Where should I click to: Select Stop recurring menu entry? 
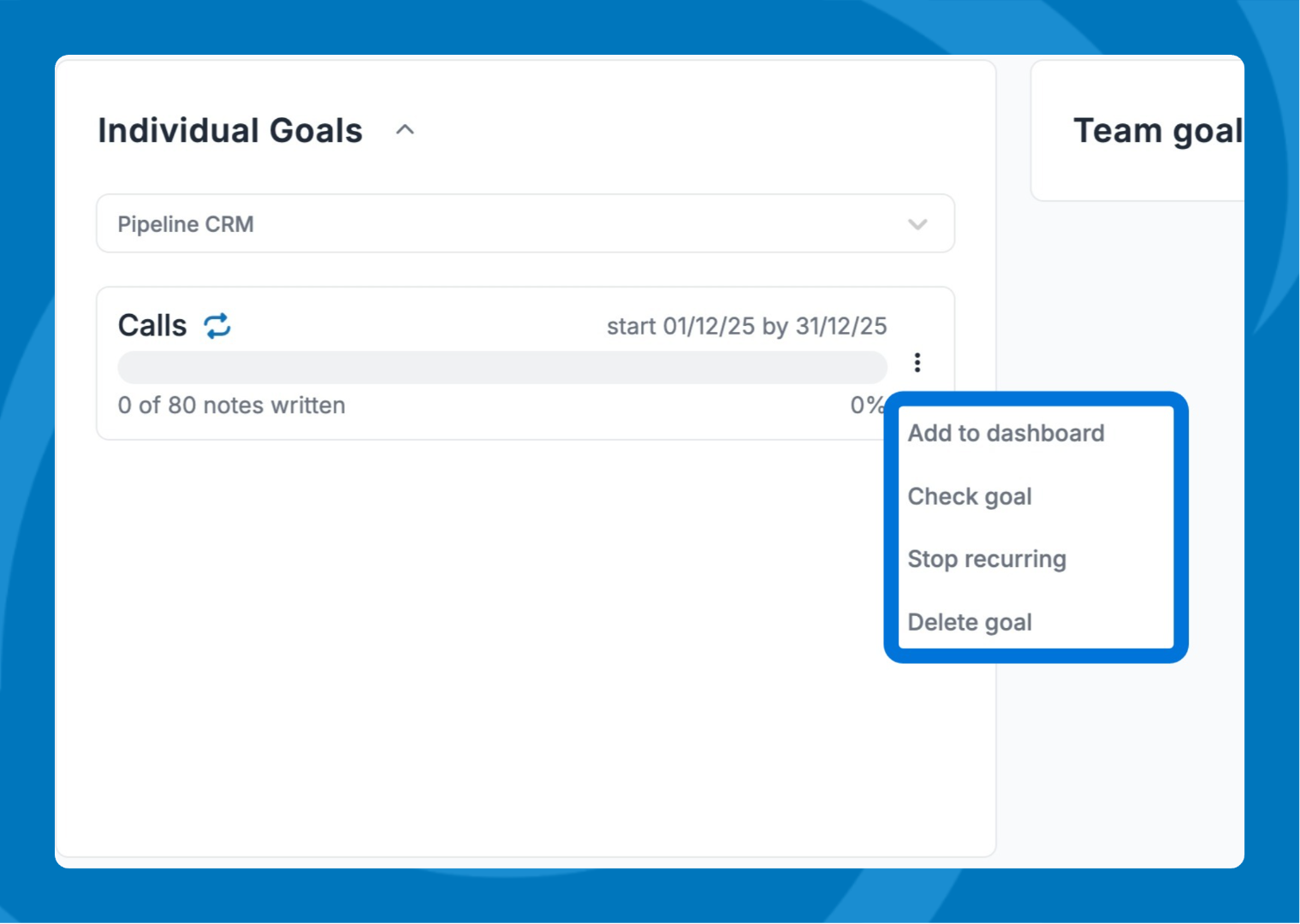pos(987,559)
